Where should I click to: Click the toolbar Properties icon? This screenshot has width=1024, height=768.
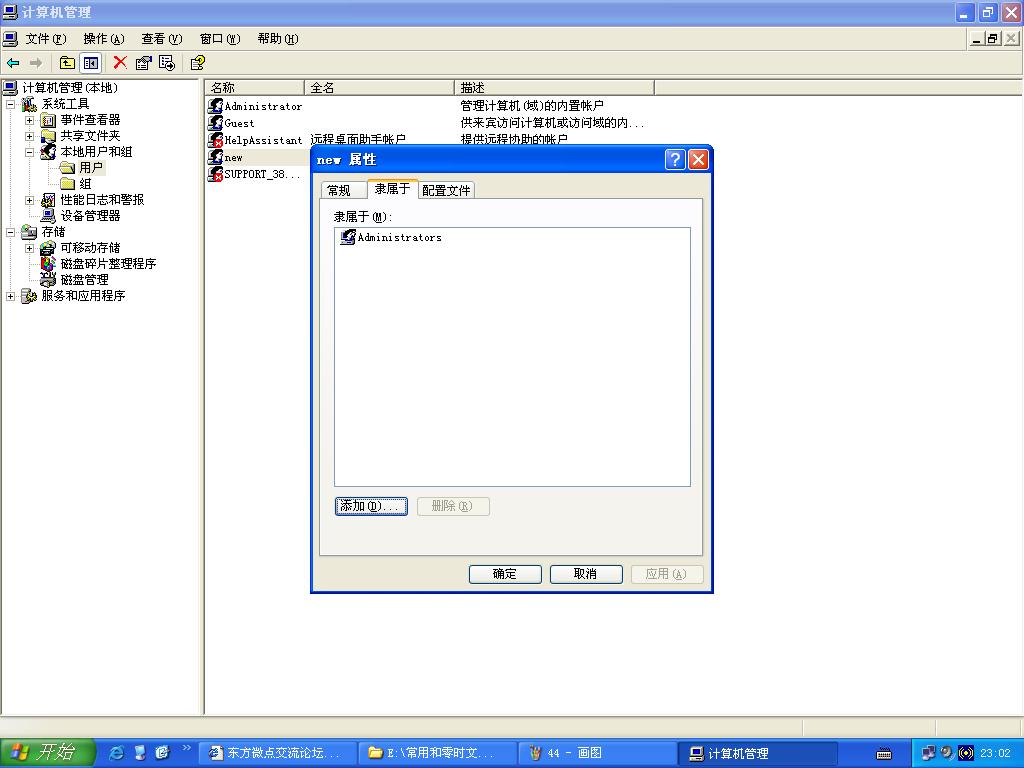point(144,63)
